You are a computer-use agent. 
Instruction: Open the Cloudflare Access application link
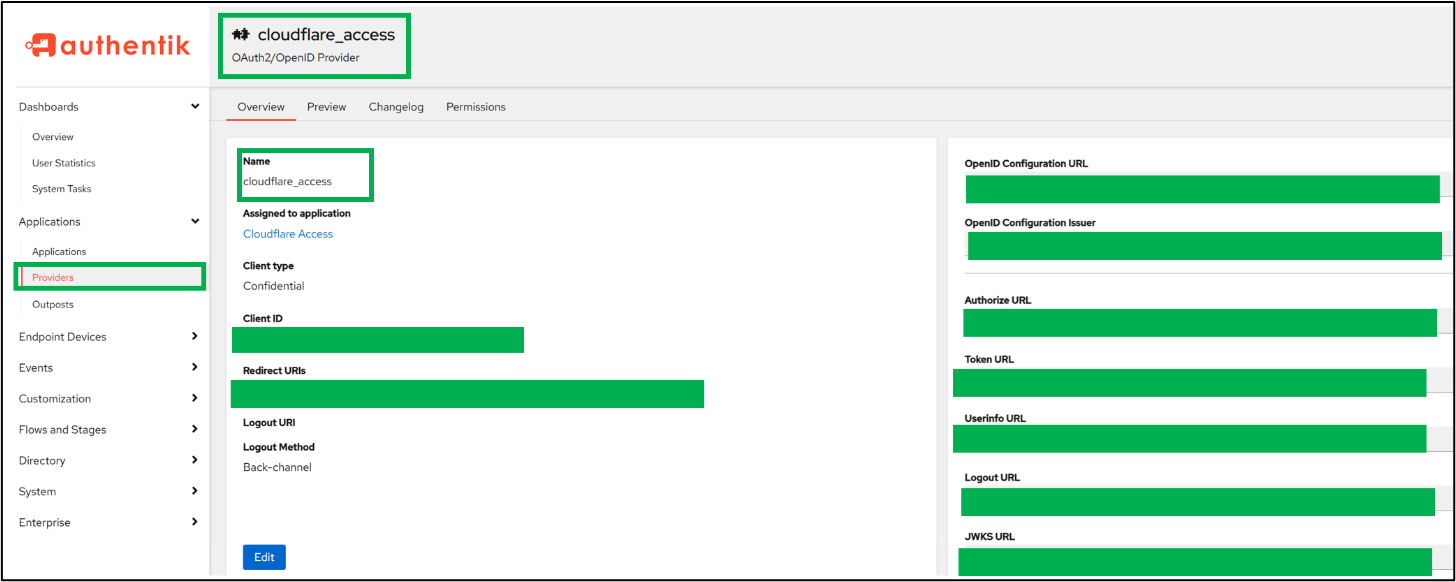(288, 233)
